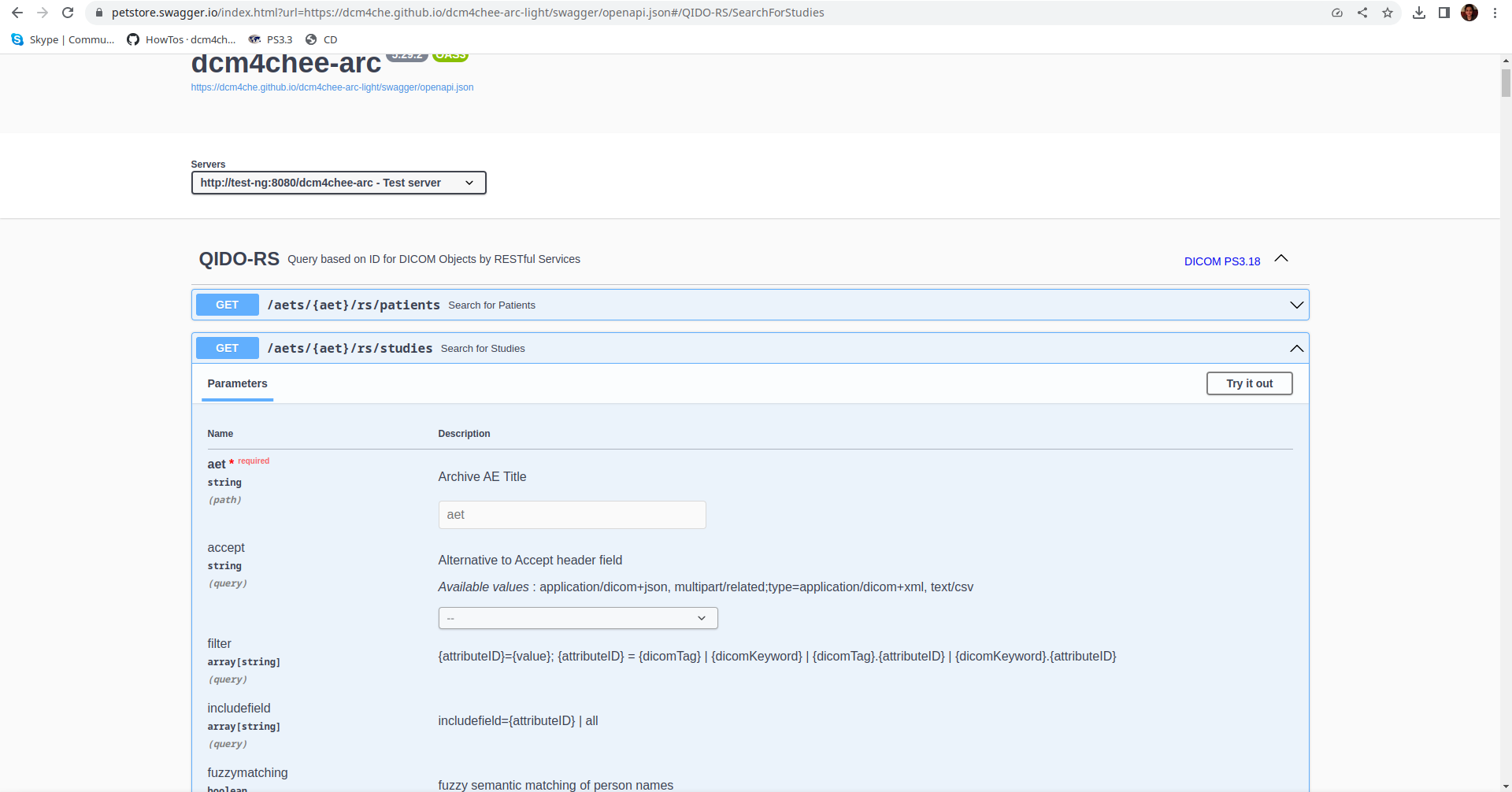Click the GET badge for /rs/patients

tap(227, 305)
